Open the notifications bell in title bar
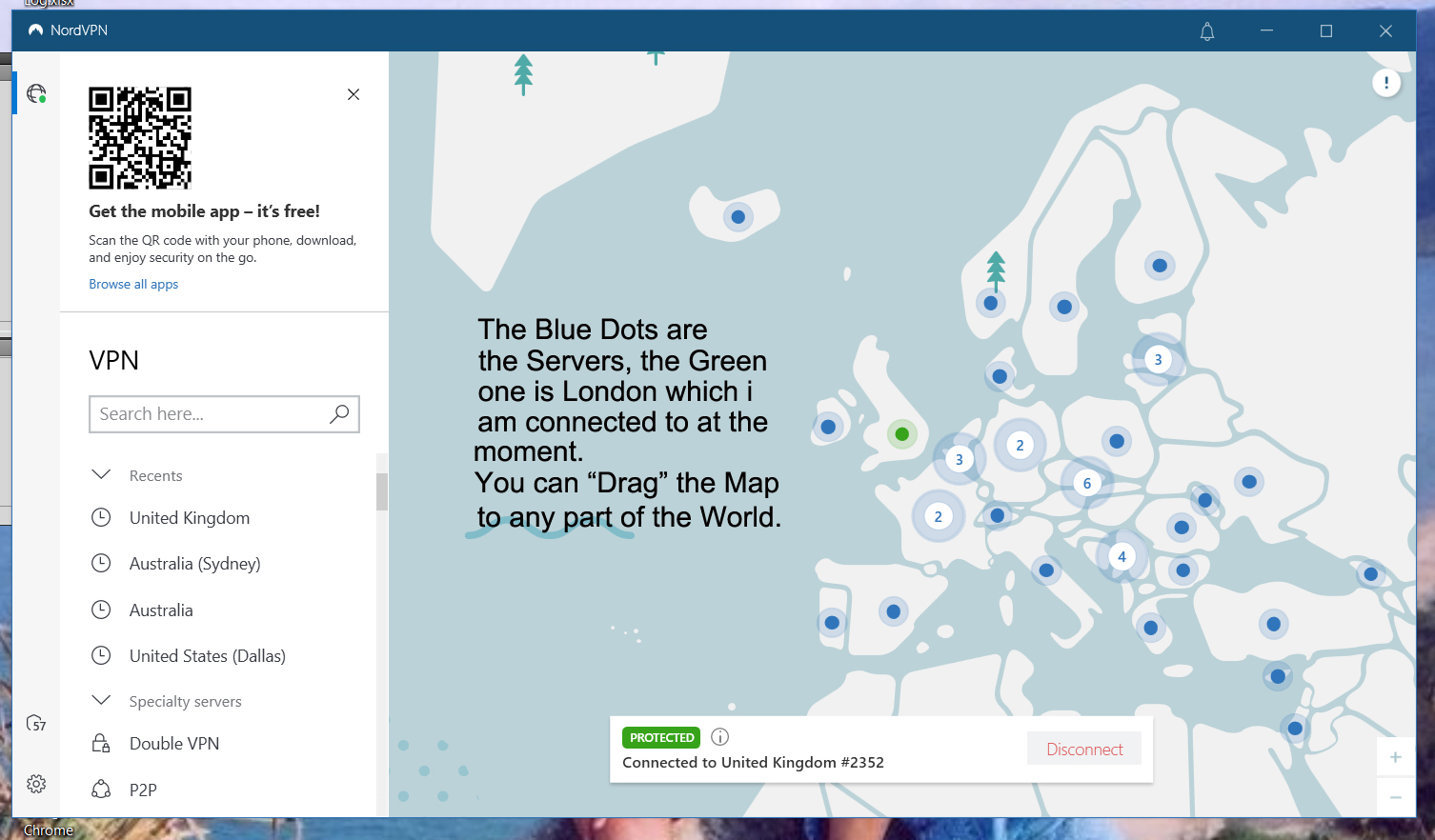1435x840 pixels. point(1207,31)
